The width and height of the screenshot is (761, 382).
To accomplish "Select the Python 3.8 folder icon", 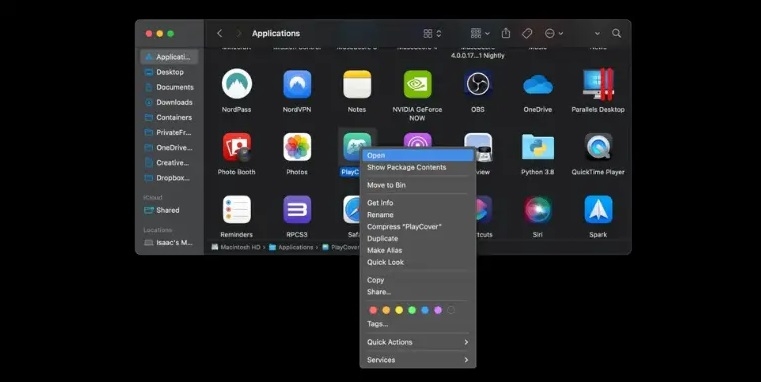I will (x=538, y=147).
